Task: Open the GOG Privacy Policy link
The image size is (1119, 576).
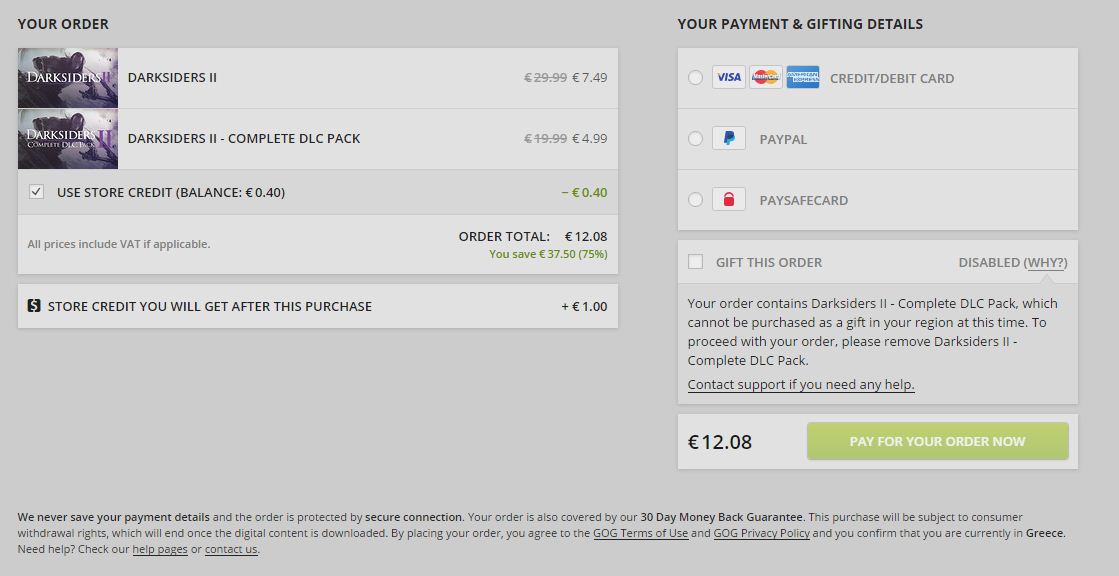Action: 761,533
